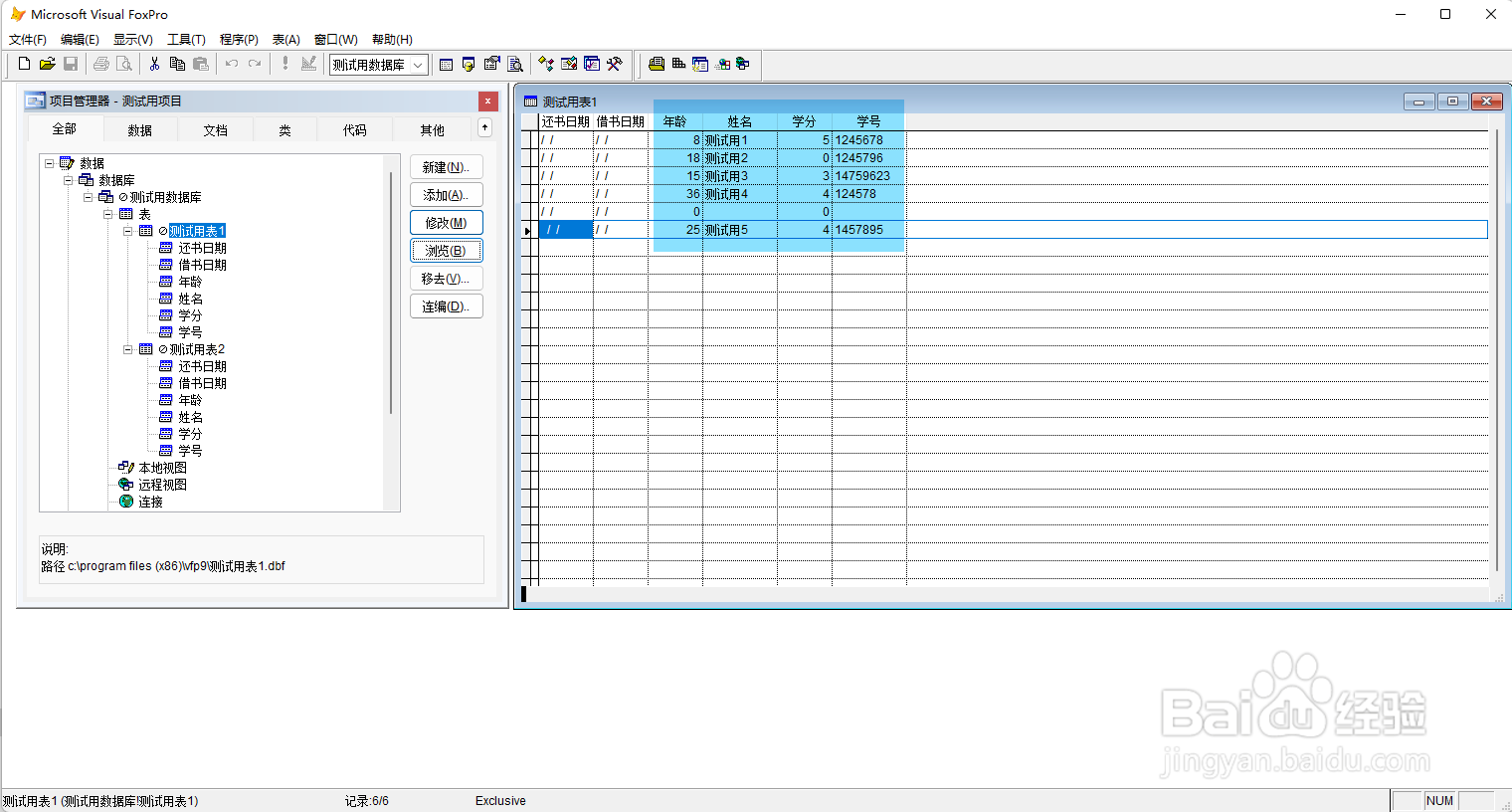Click the 新建(N) button
The height and width of the screenshot is (812, 1512).
(447, 167)
